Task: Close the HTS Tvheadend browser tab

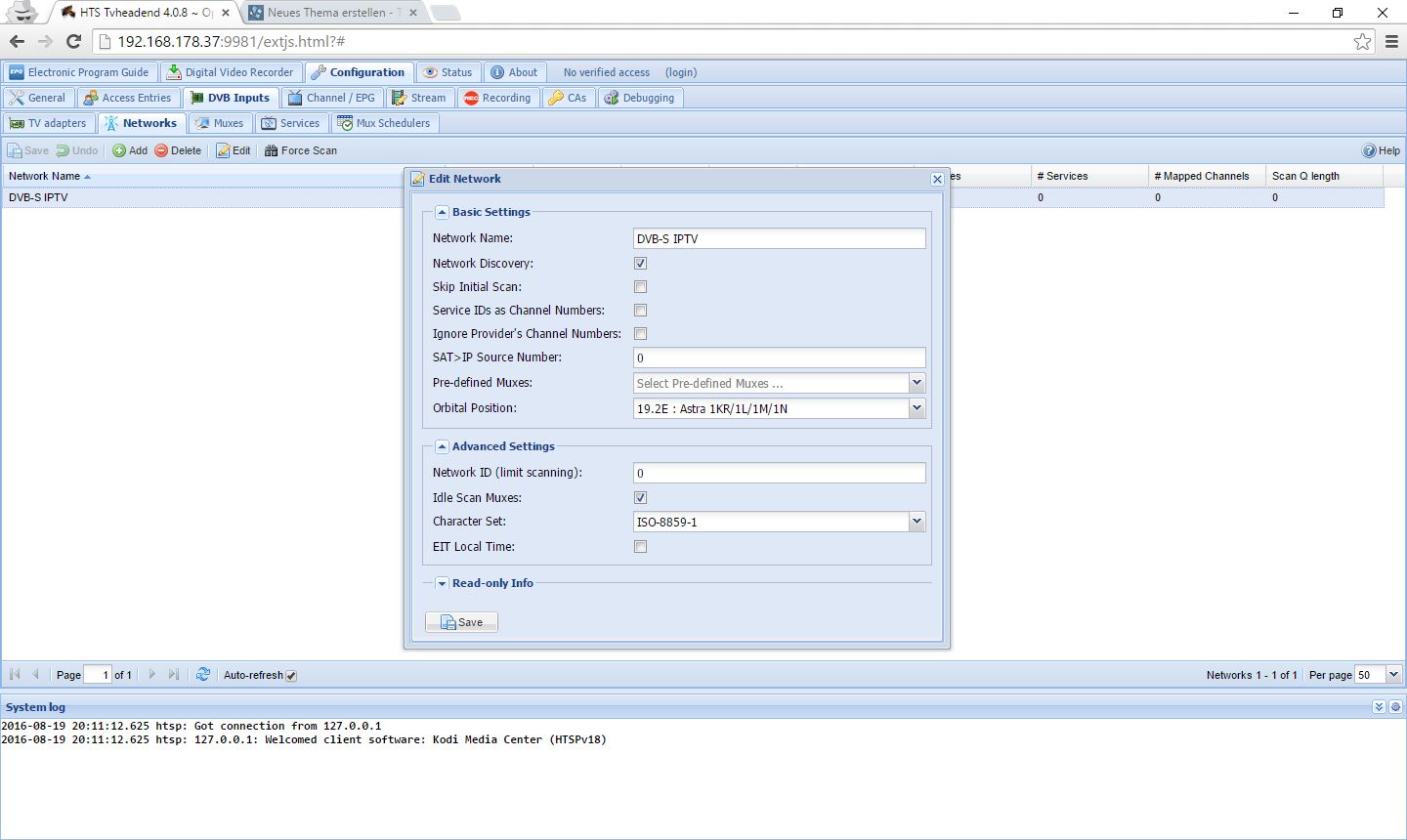Action: pyautogui.click(x=225, y=13)
